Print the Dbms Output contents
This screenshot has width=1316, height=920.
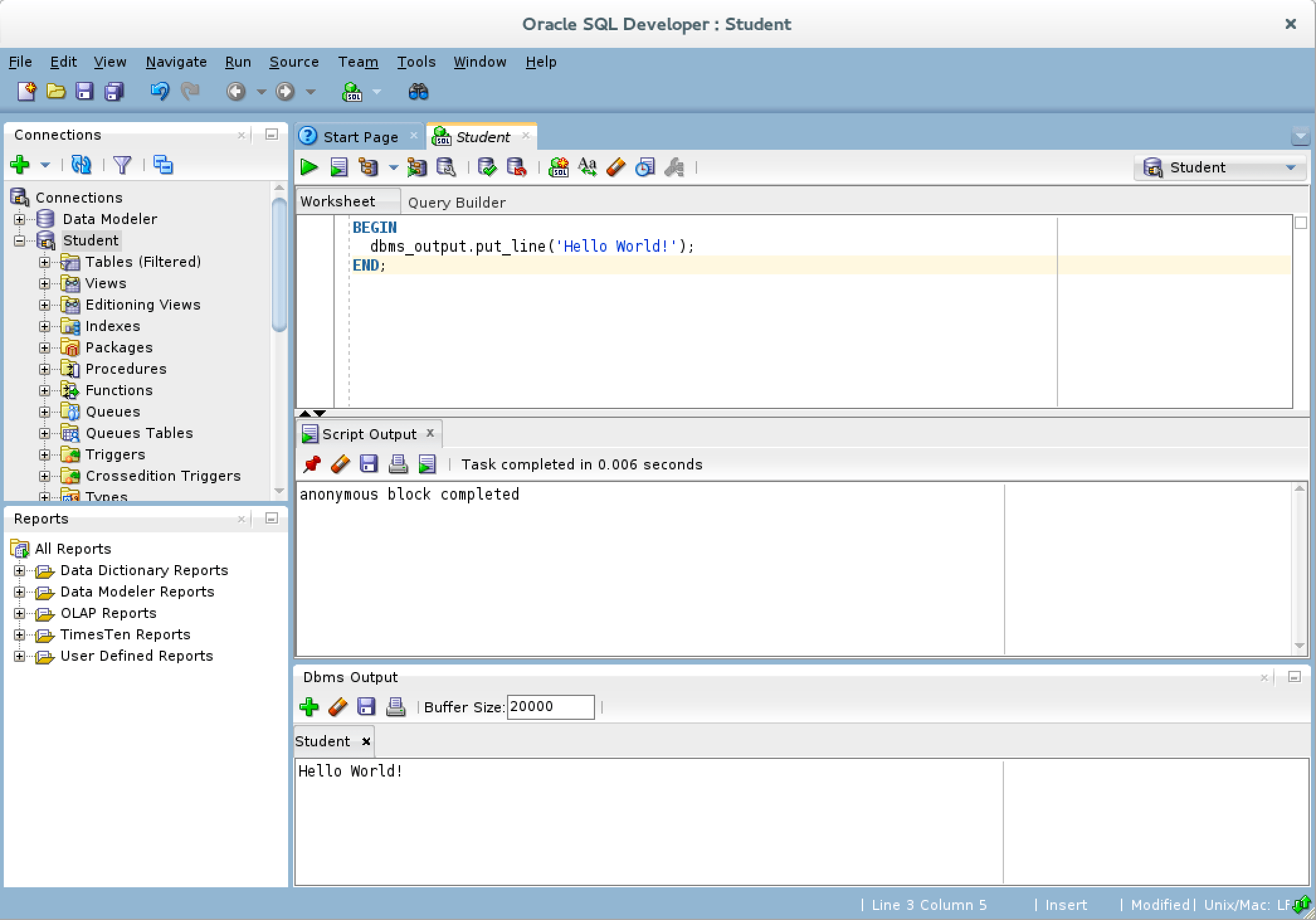tap(396, 707)
